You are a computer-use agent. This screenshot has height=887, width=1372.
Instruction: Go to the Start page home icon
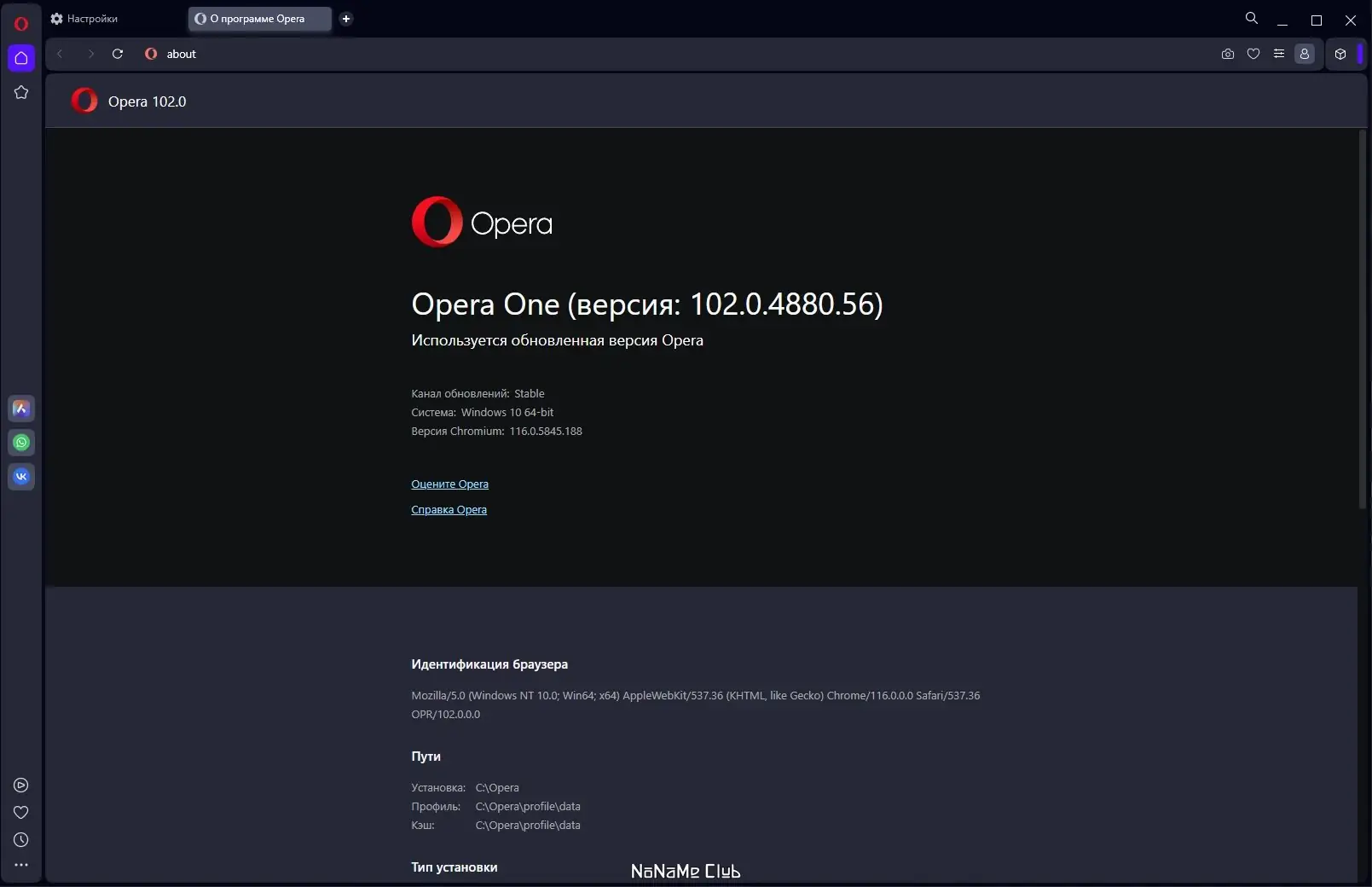pyautogui.click(x=21, y=58)
